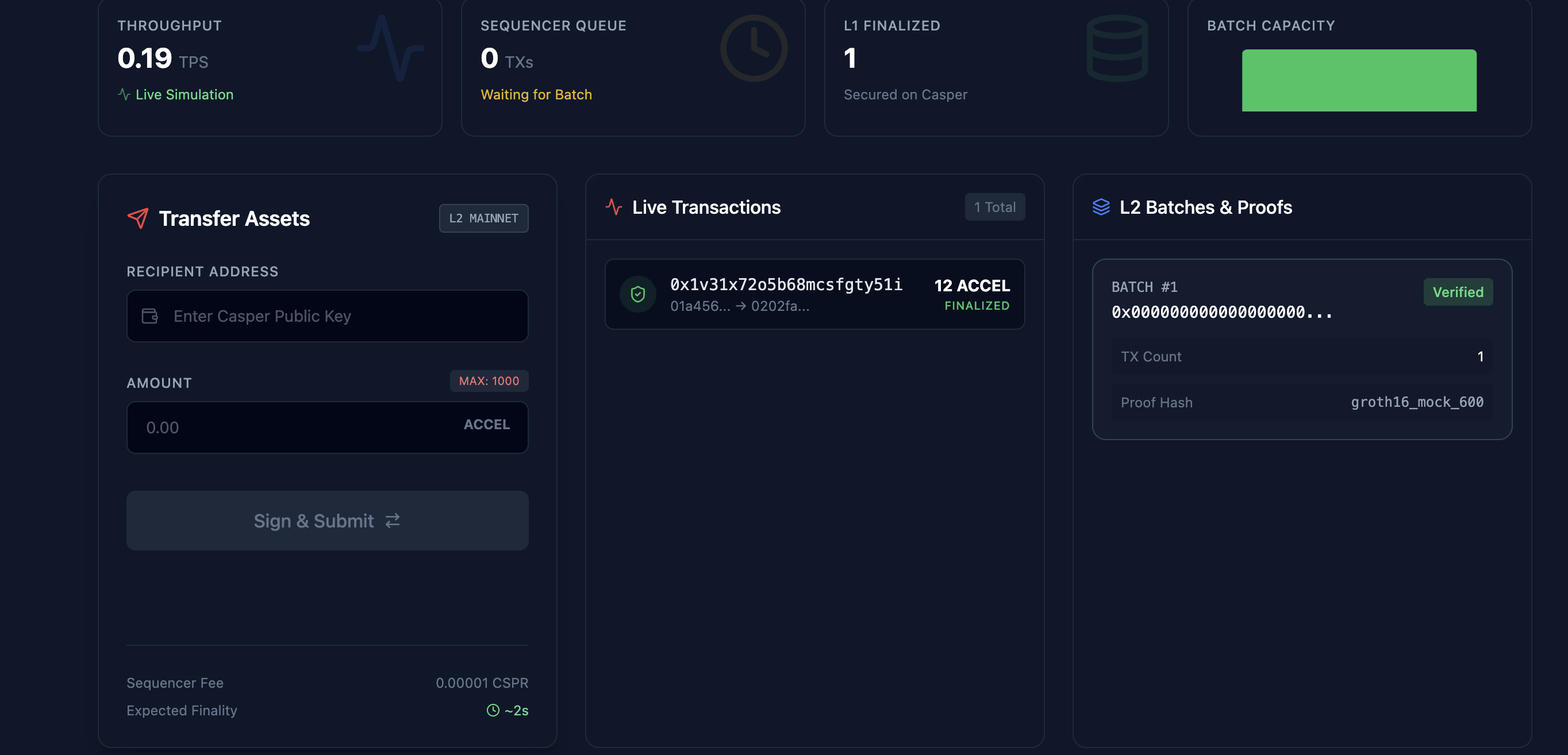Click the 0.00001 CSPR sequencer fee value
The height and width of the screenshot is (755, 1568).
[482, 683]
